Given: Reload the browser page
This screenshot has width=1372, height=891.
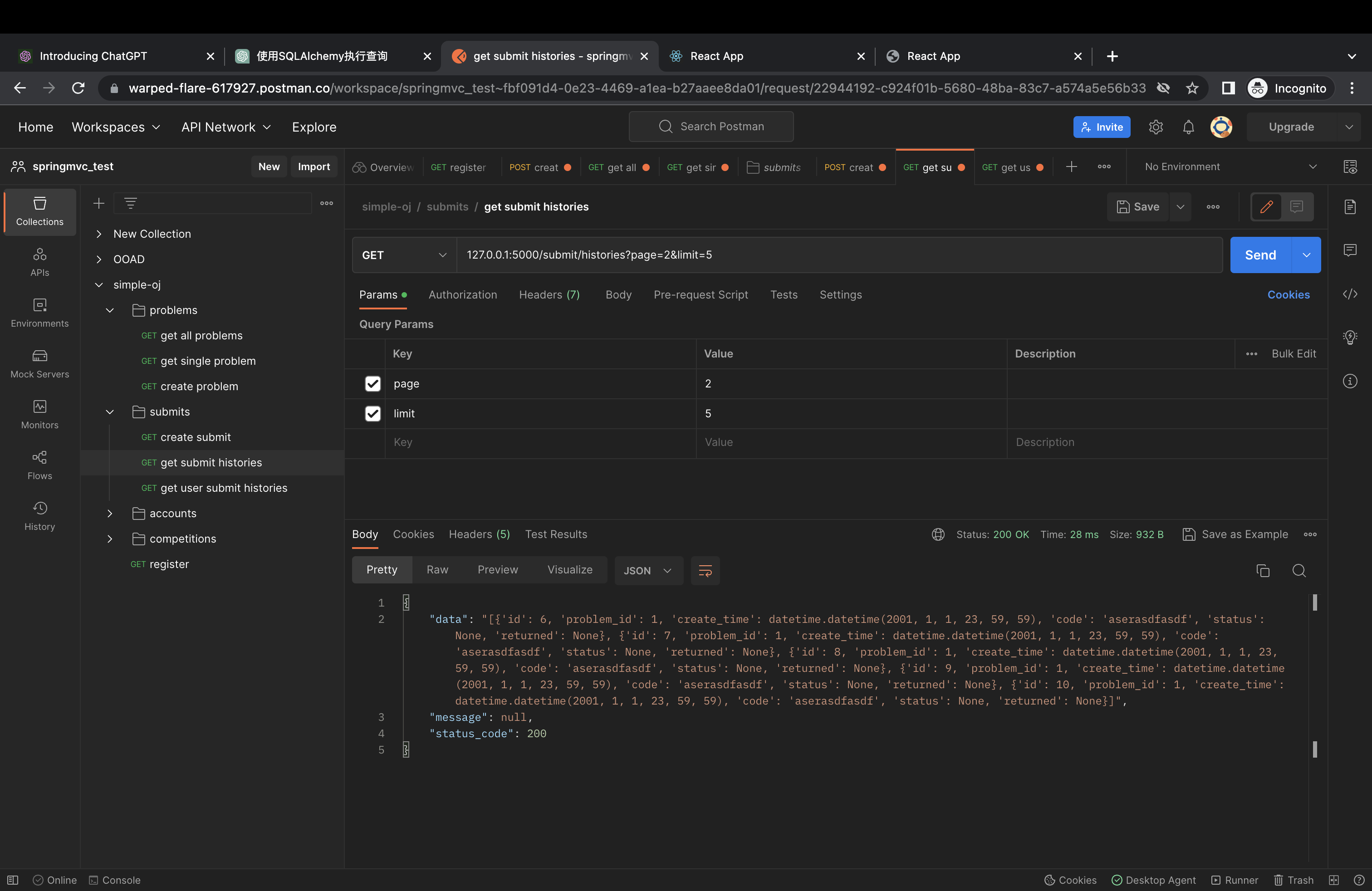Looking at the screenshot, I should point(78,88).
